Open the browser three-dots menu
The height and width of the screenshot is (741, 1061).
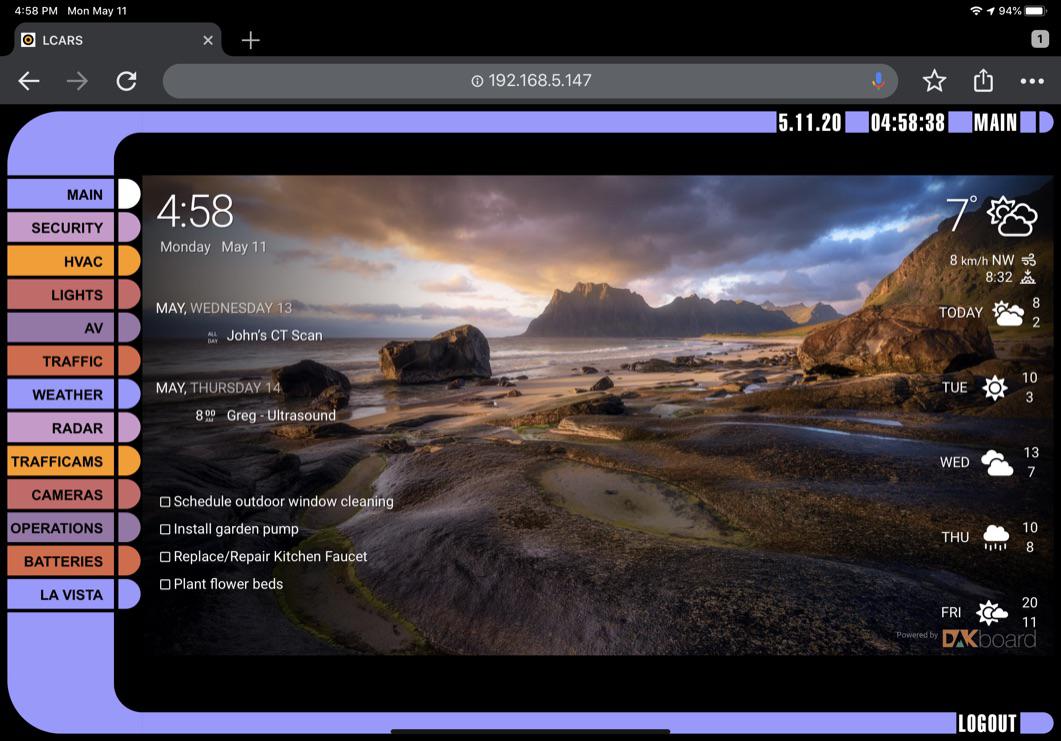(x=1032, y=81)
